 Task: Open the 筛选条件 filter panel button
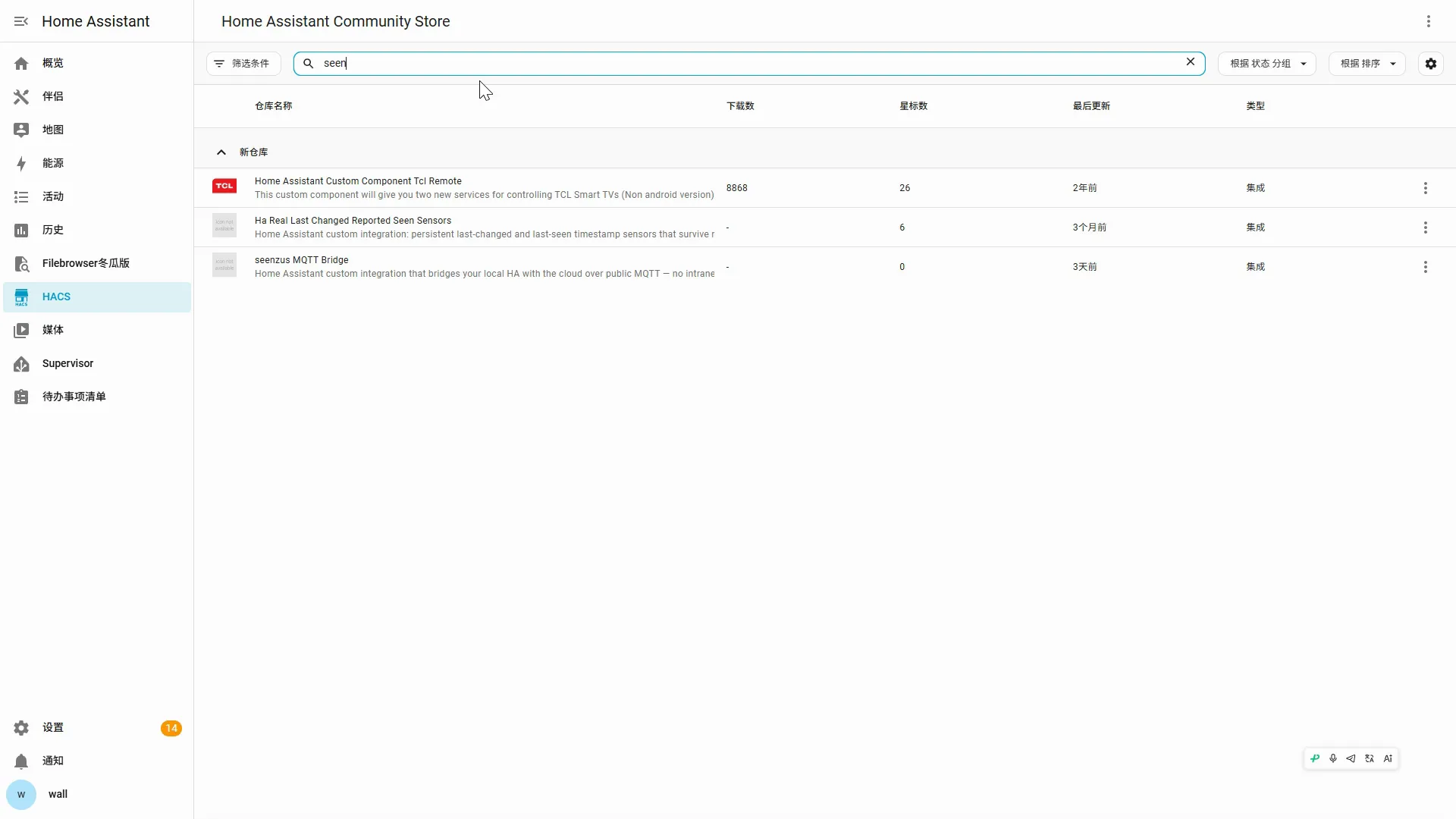coord(243,64)
